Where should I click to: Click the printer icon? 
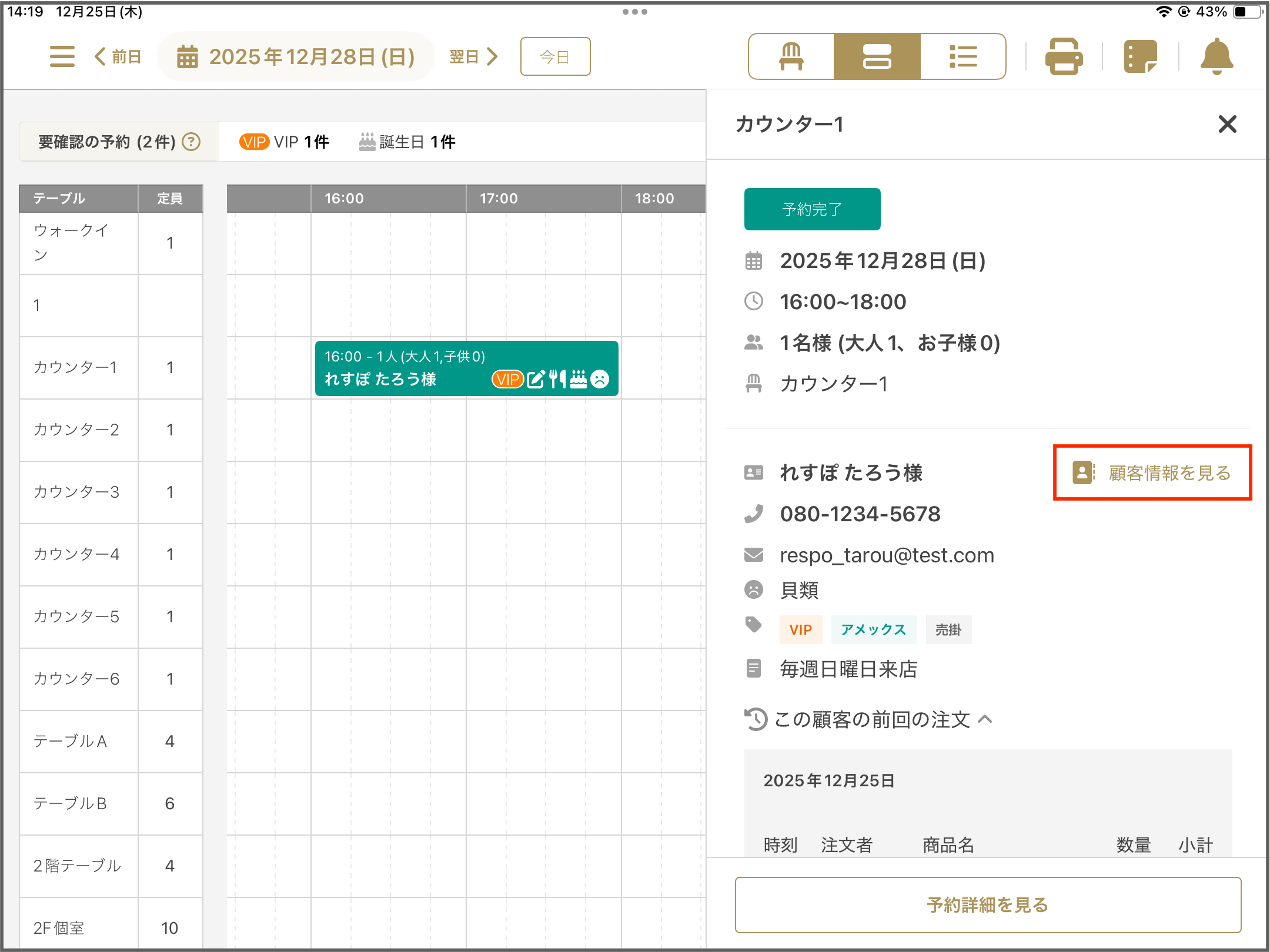pyautogui.click(x=1064, y=56)
